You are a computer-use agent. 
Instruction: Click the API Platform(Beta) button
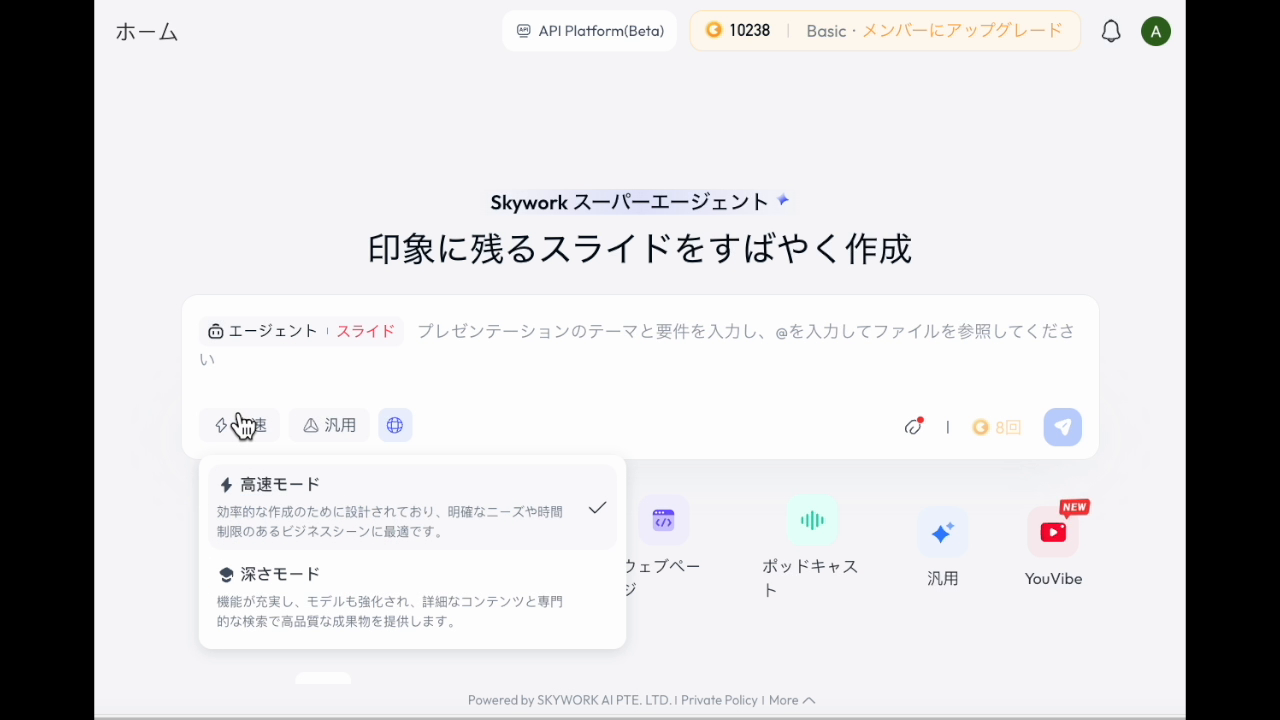pyautogui.click(x=590, y=31)
